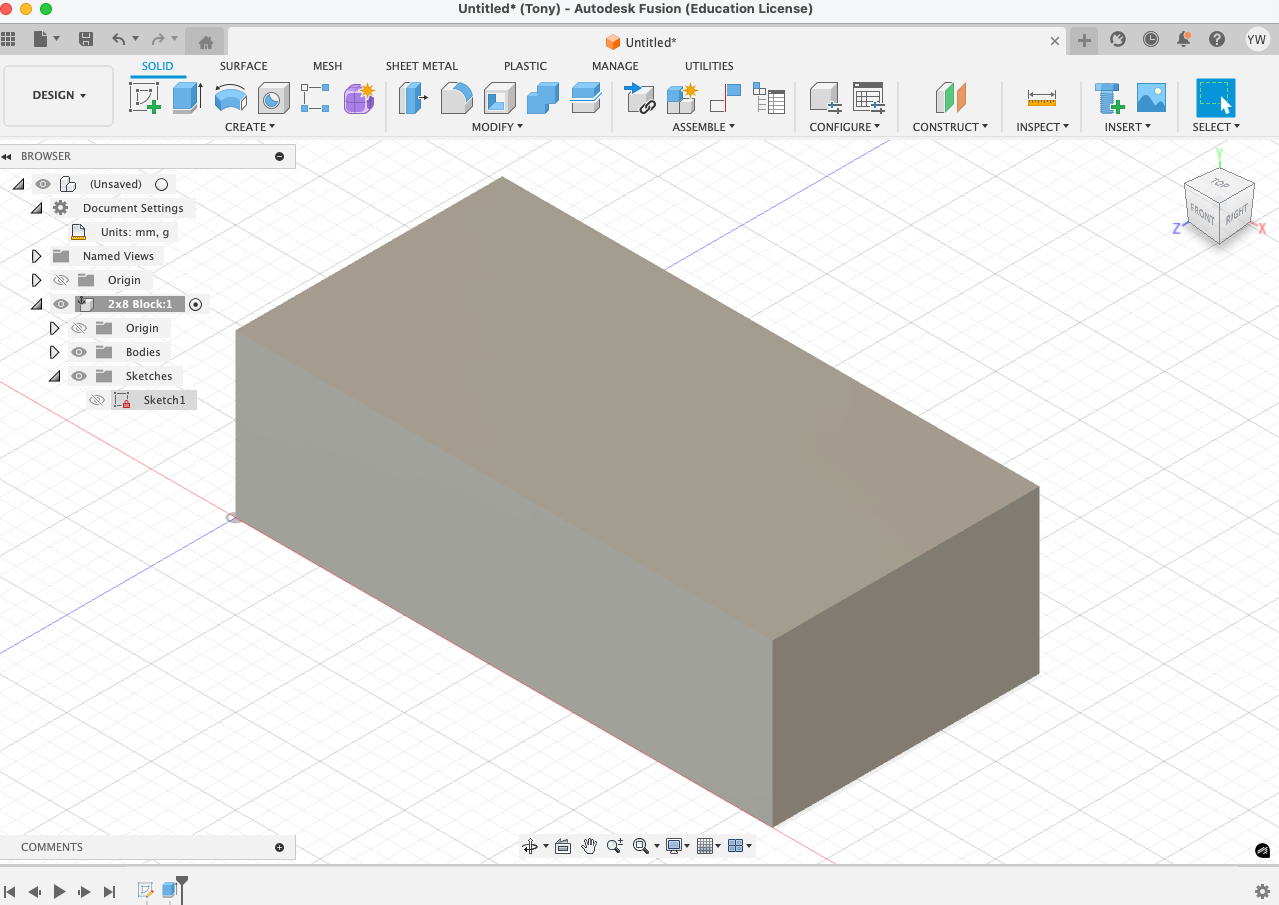Toggle visibility of the Bodies folder
The height and width of the screenshot is (905, 1279).
click(79, 352)
